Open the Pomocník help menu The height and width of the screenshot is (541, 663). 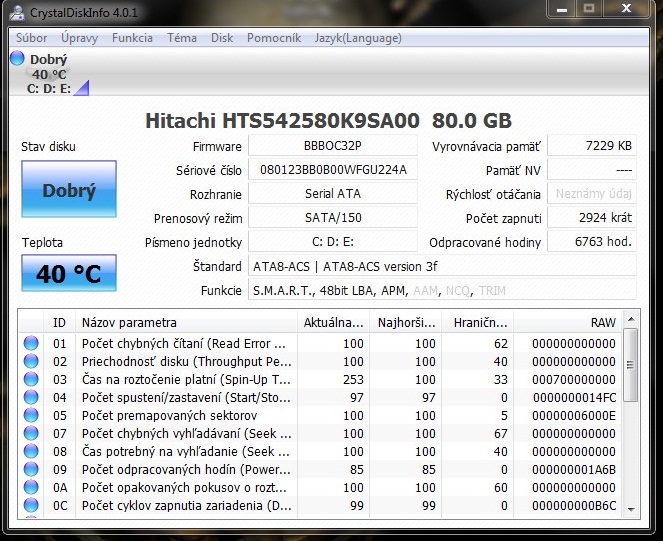click(x=273, y=38)
